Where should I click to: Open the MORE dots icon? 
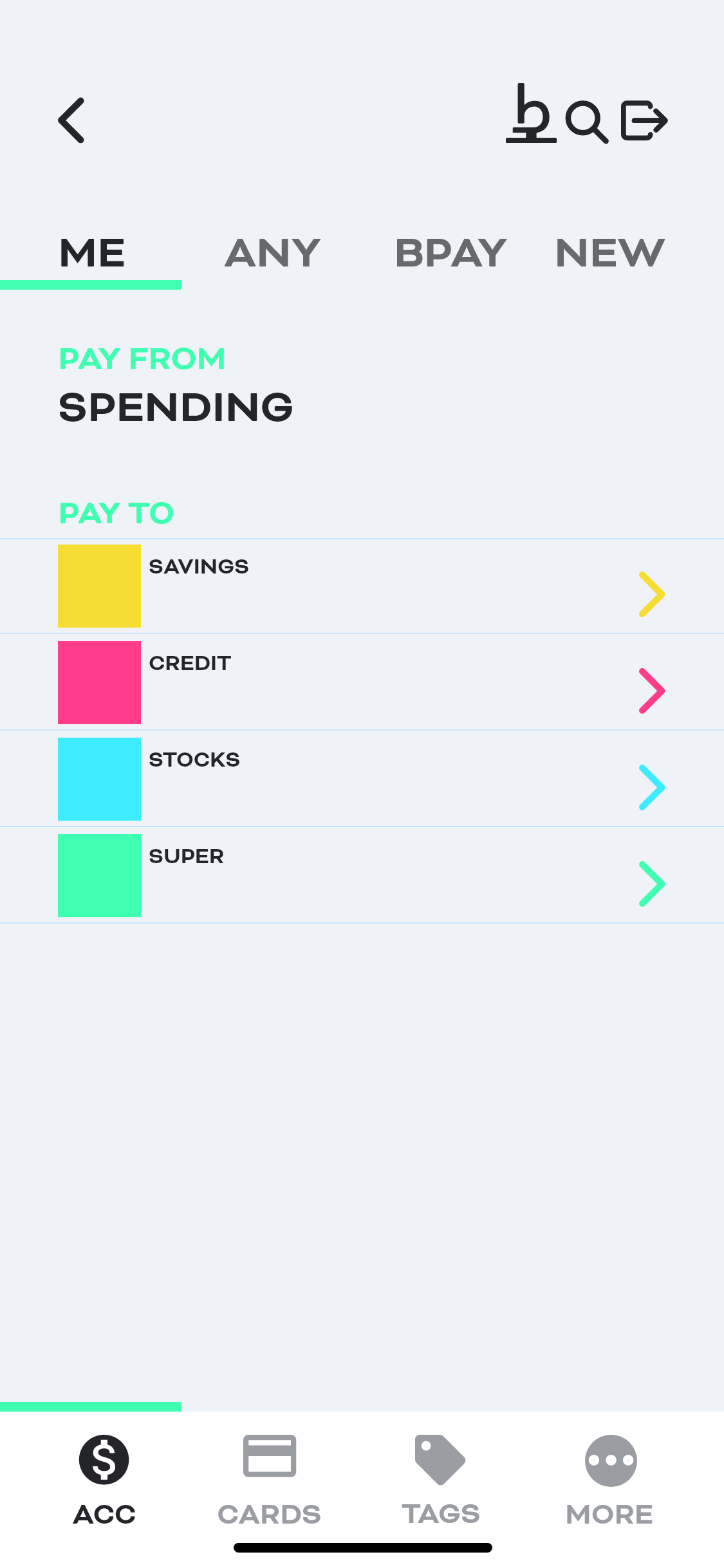coord(611,1461)
